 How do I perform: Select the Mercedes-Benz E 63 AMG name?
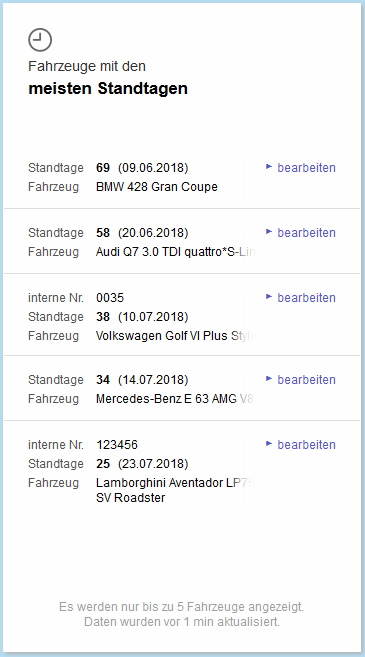(x=175, y=399)
